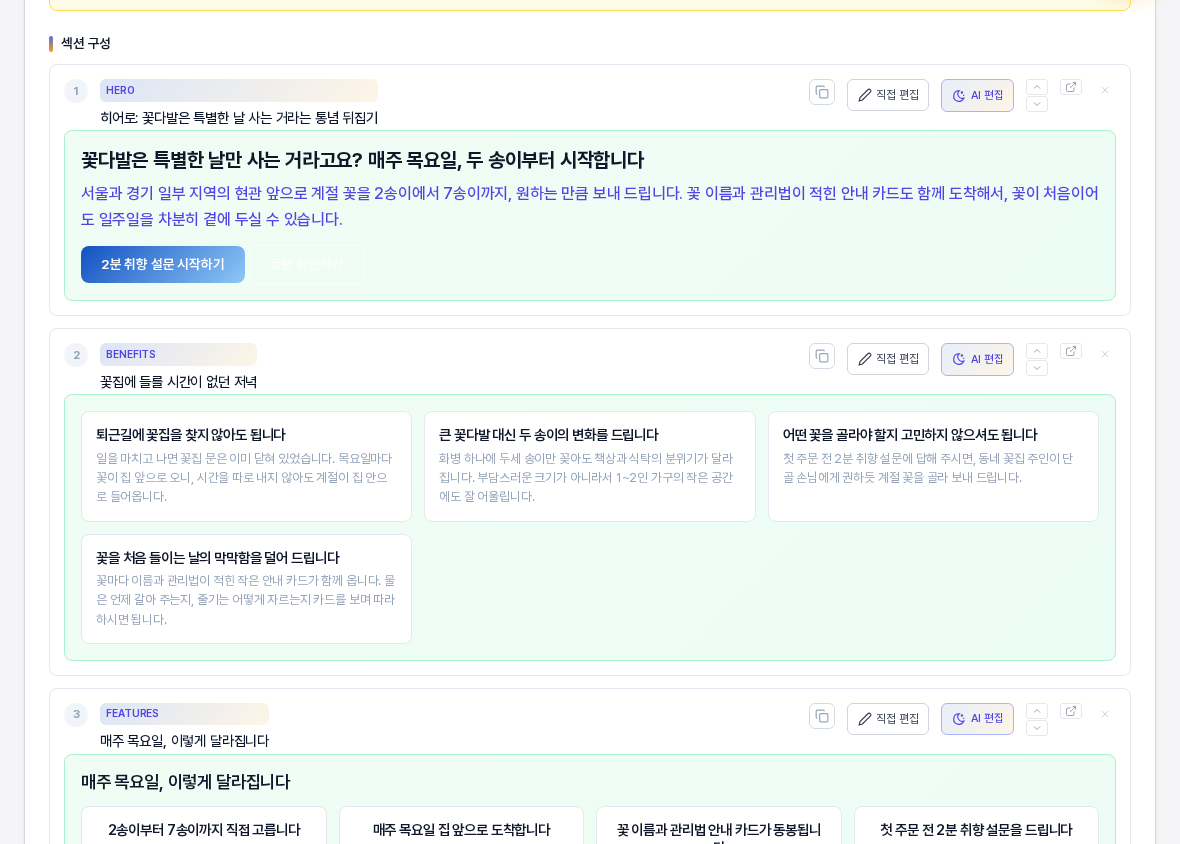Click the 섹션 구성 heading
The height and width of the screenshot is (844, 1180).
coord(86,44)
